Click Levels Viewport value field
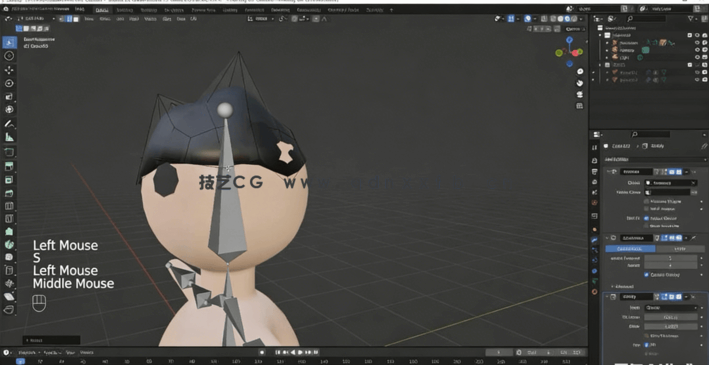The width and height of the screenshot is (709, 365). [x=671, y=258]
